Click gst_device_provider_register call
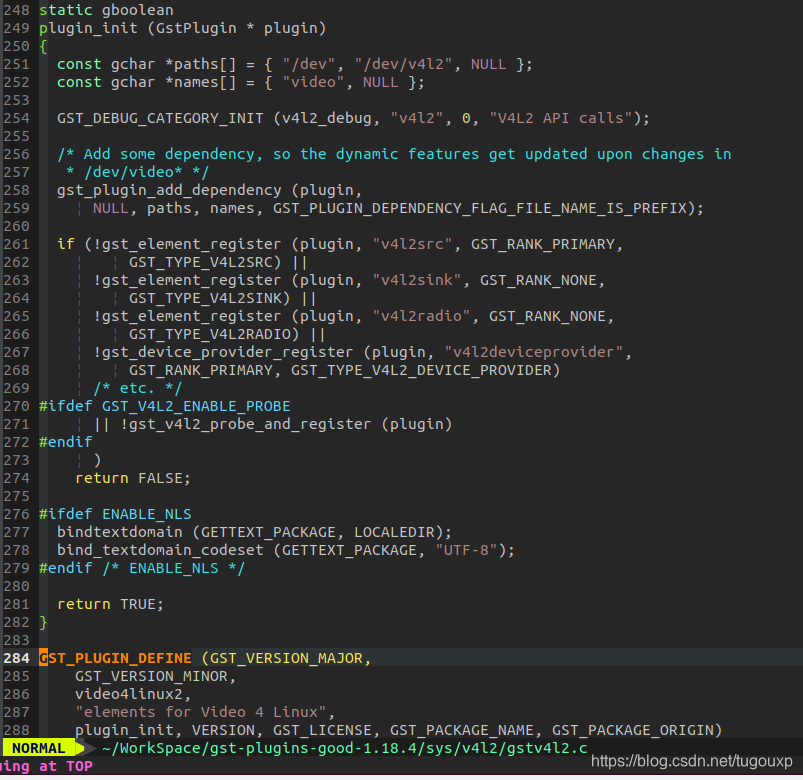Image resolution: width=803 pixels, height=780 pixels. coord(227,352)
